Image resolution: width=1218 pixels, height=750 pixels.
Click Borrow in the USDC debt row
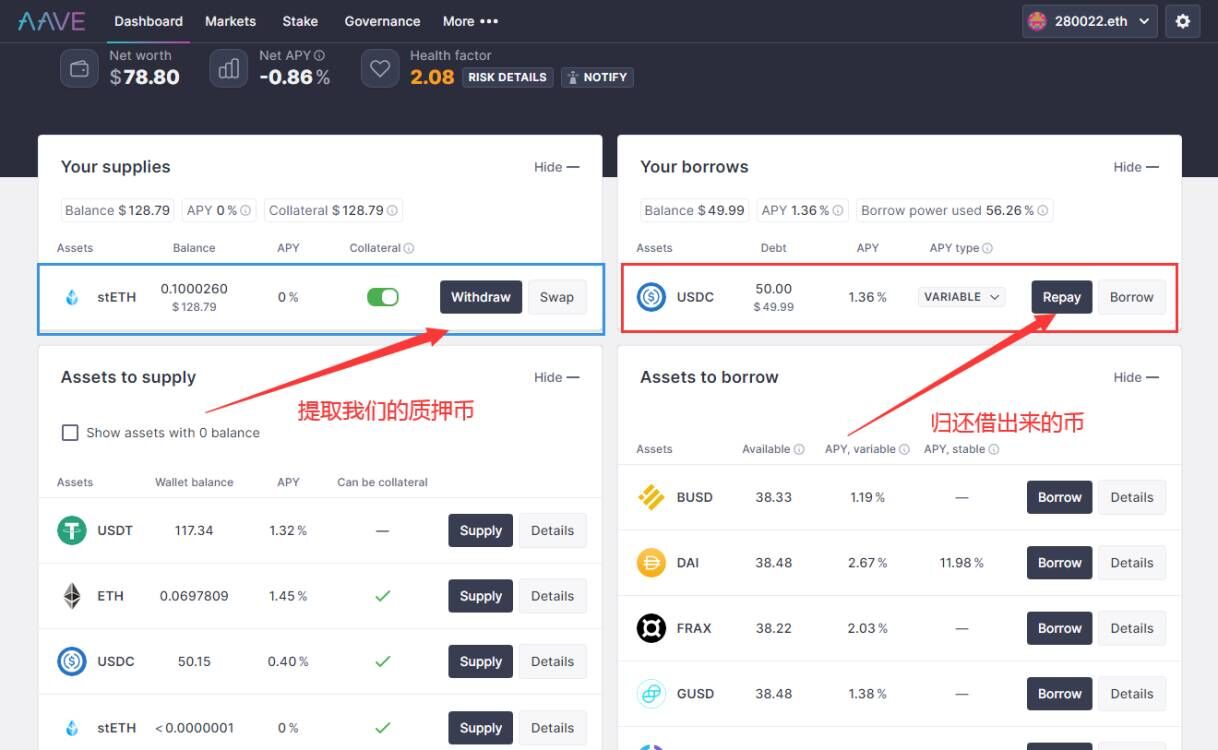(x=1132, y=297)
